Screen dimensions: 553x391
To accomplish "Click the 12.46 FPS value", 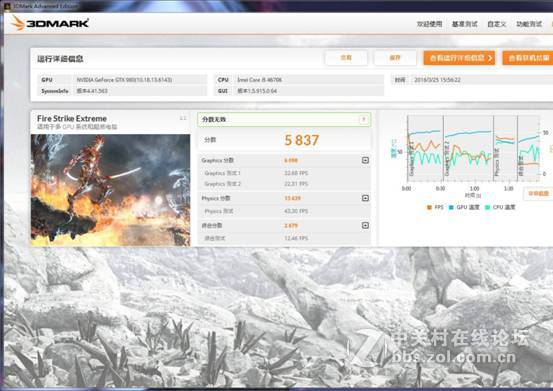I will point(296,238).
